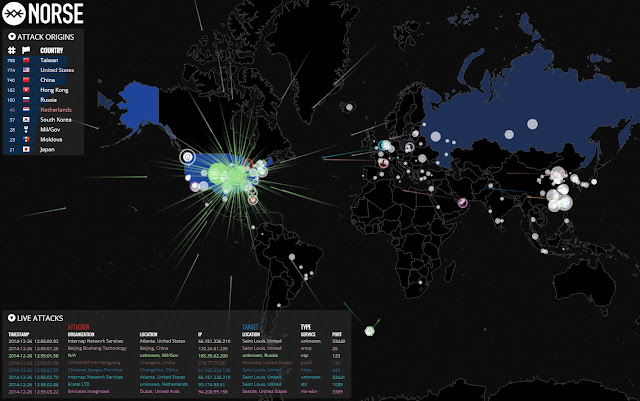Select Mil/Gov in attack origins list
This screenshot has width=640, height=401.
(50, 129)
